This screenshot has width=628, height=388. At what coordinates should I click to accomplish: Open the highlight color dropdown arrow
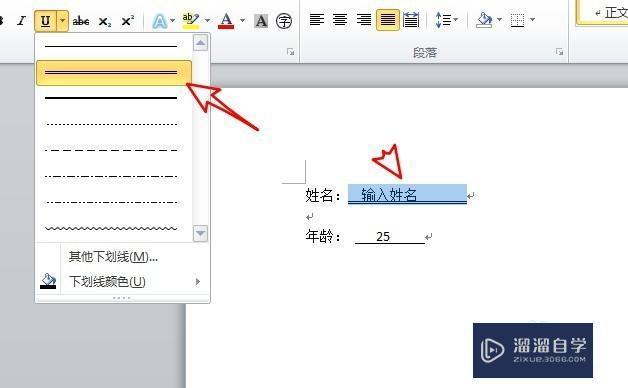click(x=207, y=20)
